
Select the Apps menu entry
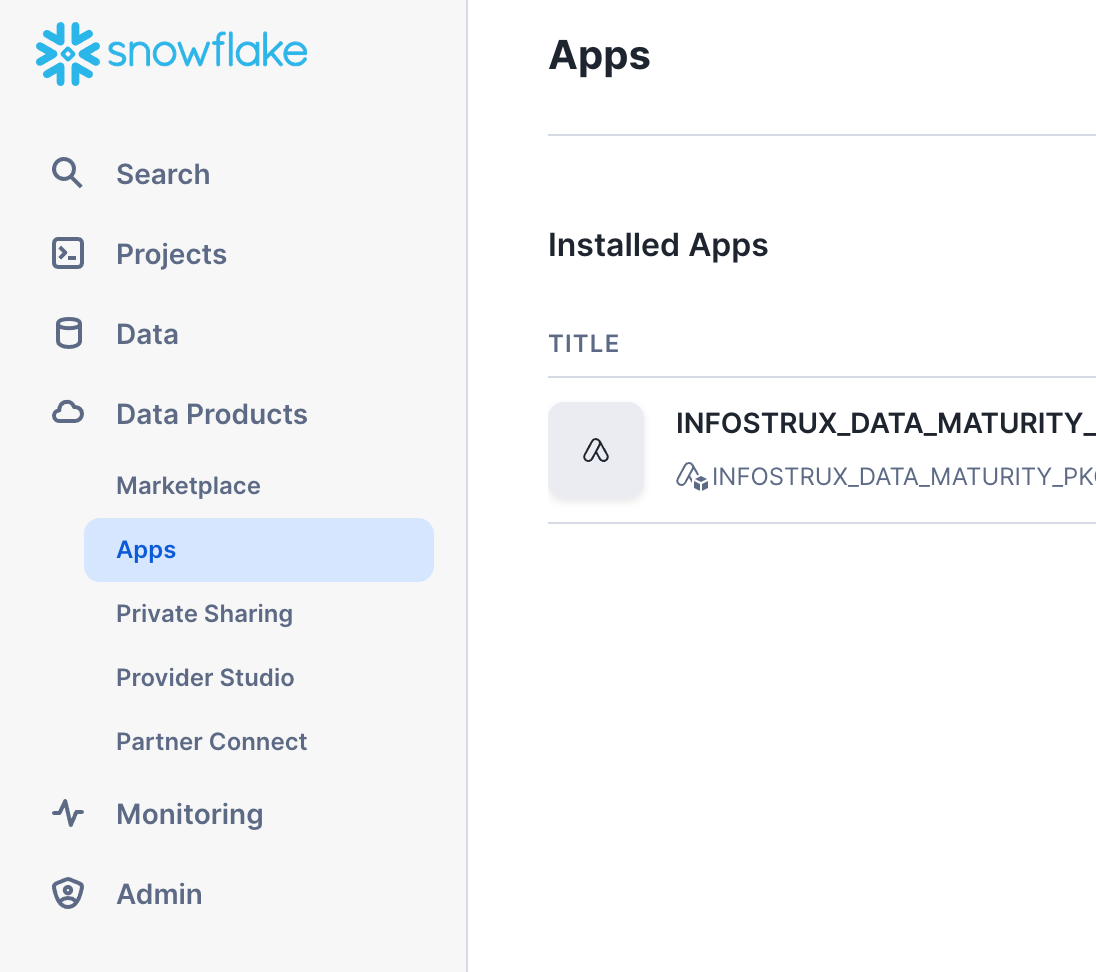pos(146,549)
